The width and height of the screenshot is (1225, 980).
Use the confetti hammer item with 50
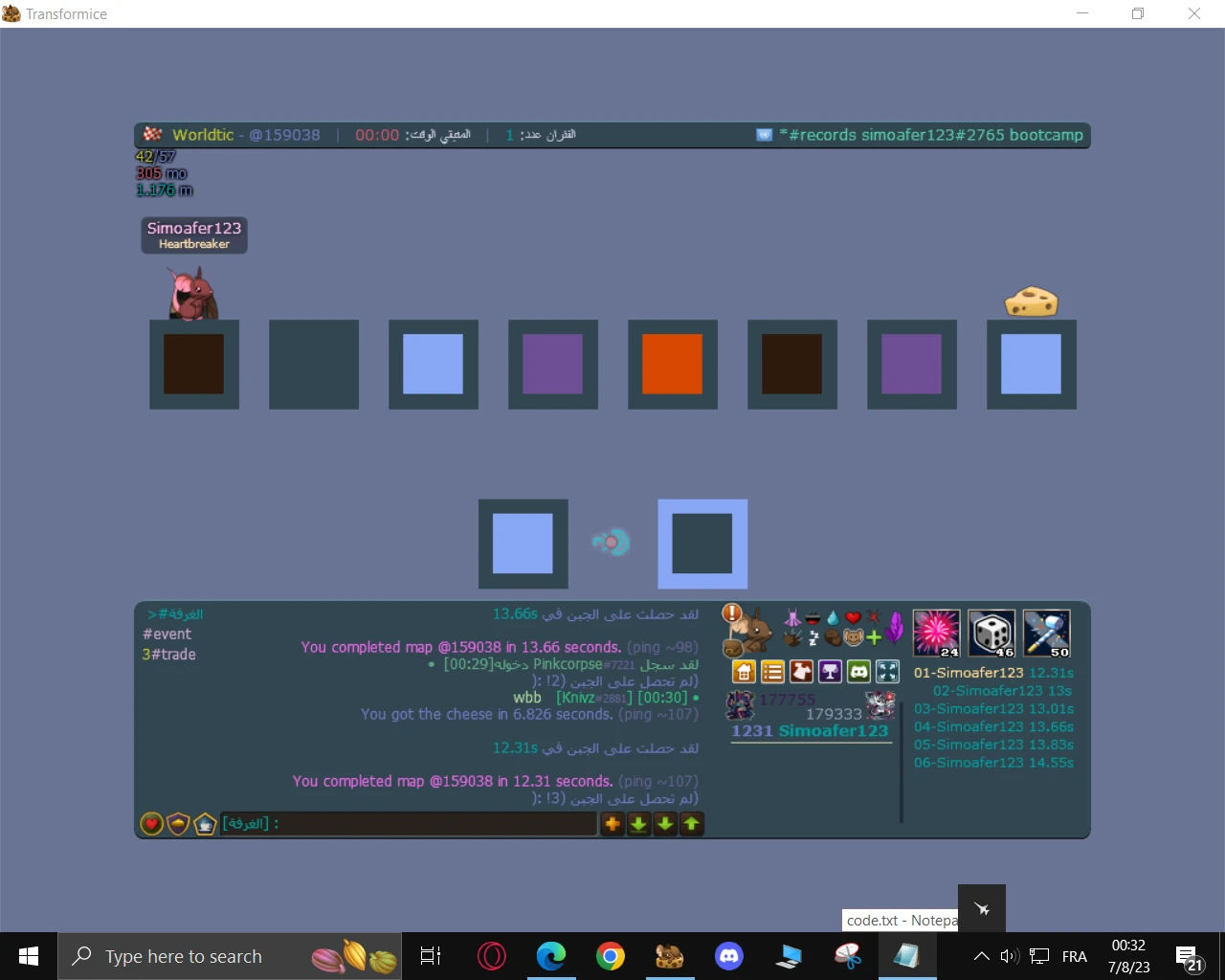[1047, 634]
